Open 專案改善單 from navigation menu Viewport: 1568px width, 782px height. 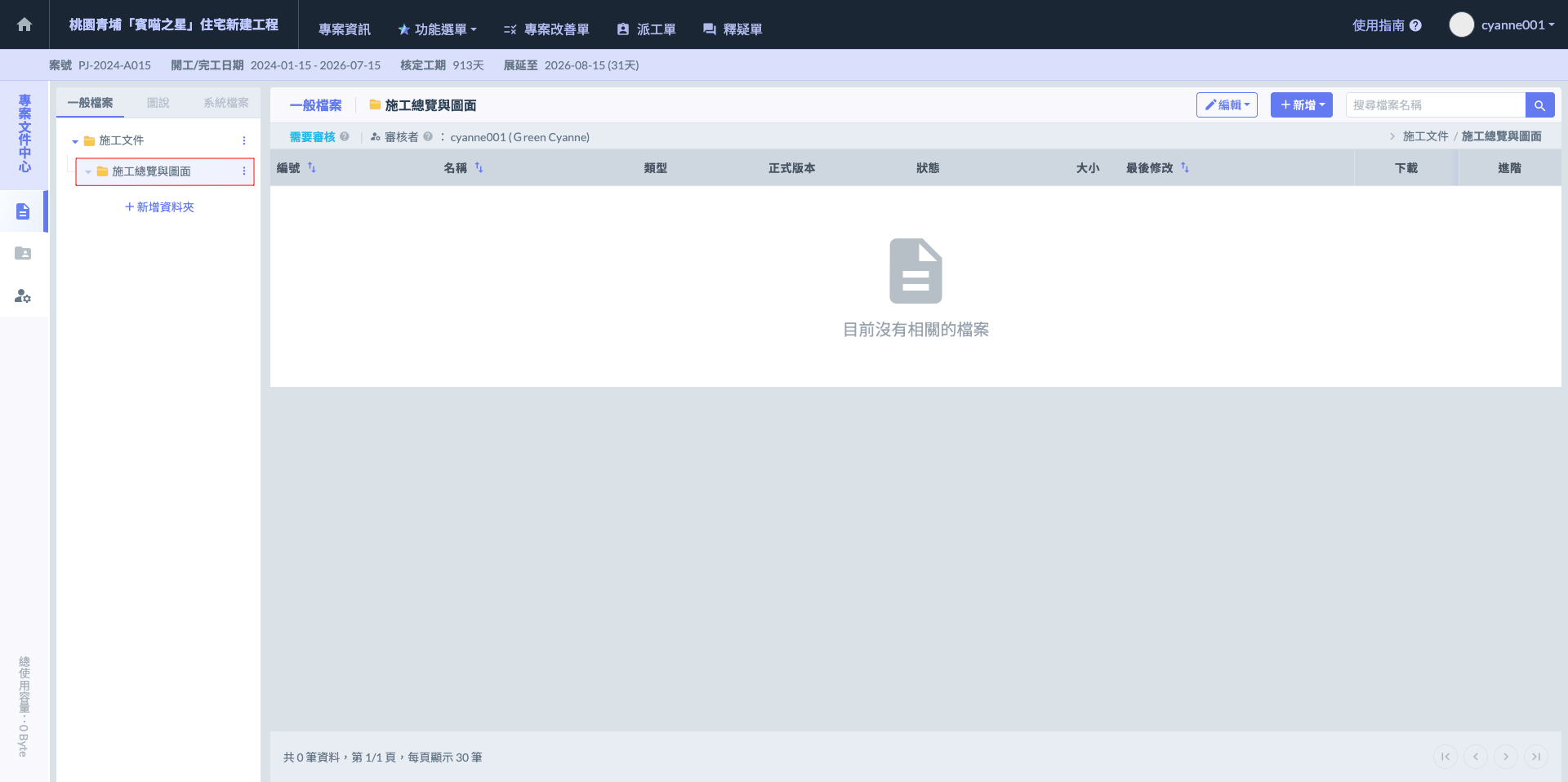(546, 29)
